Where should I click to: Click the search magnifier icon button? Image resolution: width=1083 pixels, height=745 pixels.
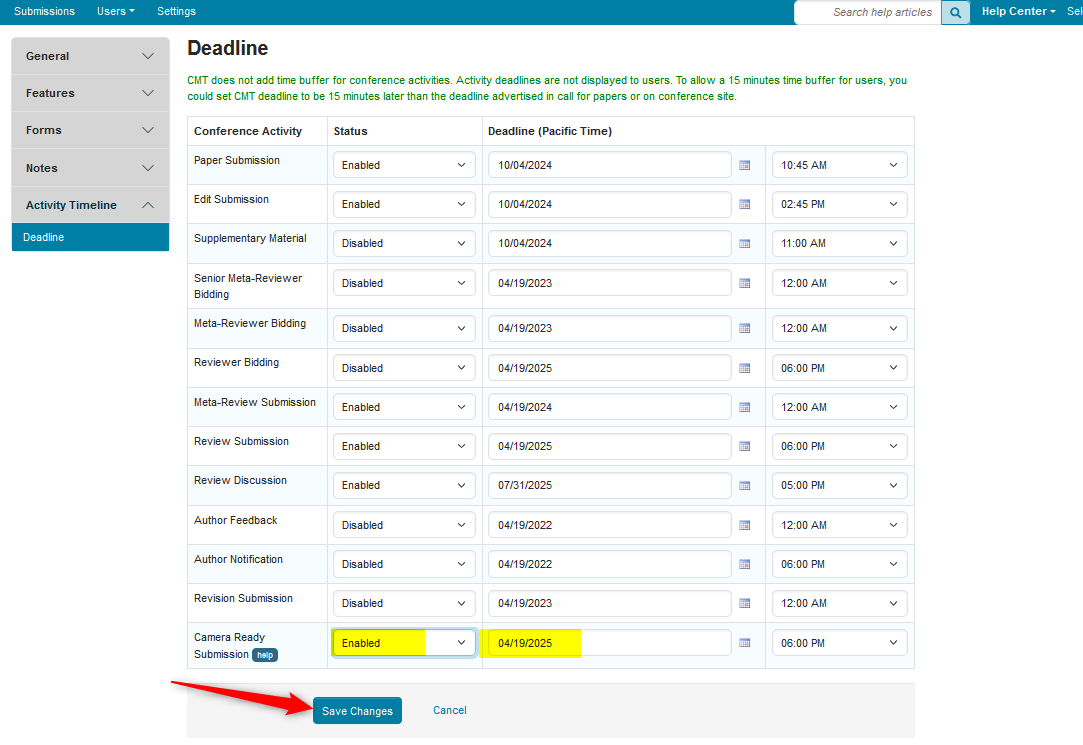[x=955, y=12]
